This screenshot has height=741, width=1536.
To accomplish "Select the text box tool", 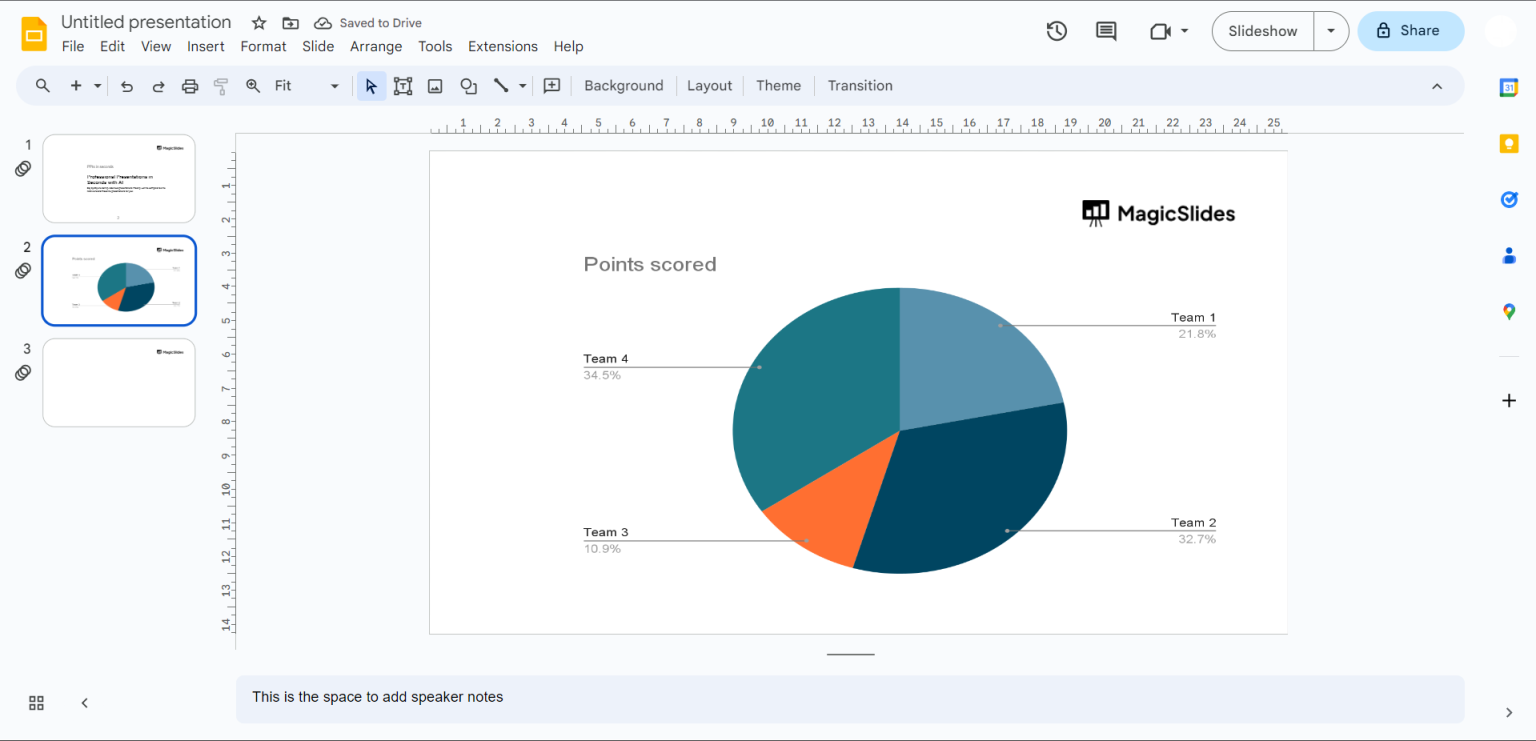I will pos(403,86).
